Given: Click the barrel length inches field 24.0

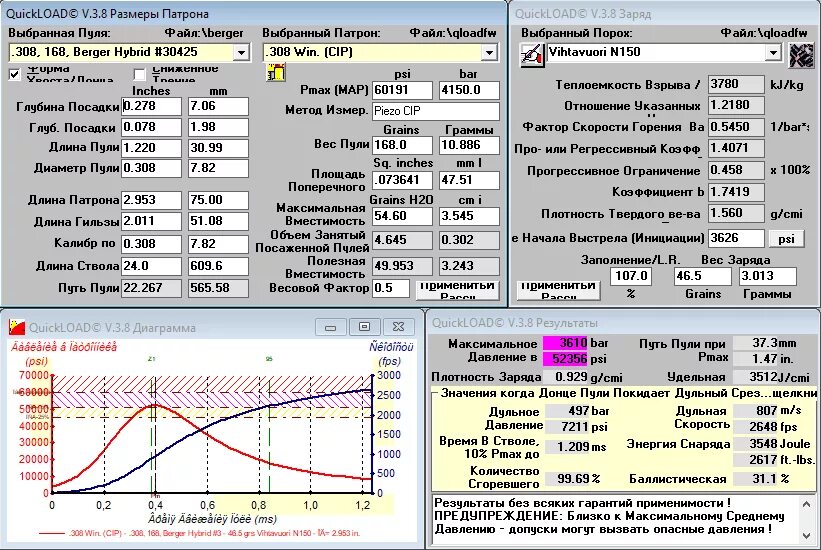Looking at the screenshot, I should [151, 266].
